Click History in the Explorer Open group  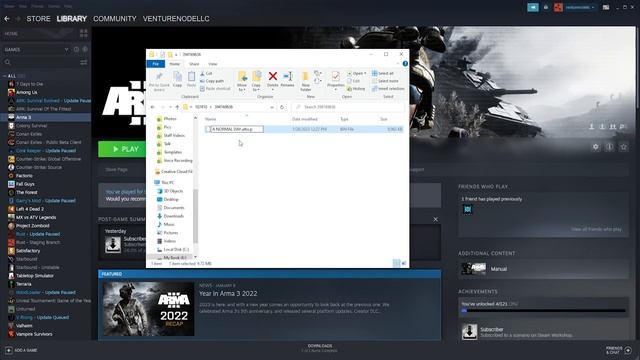tap(356, 89)
